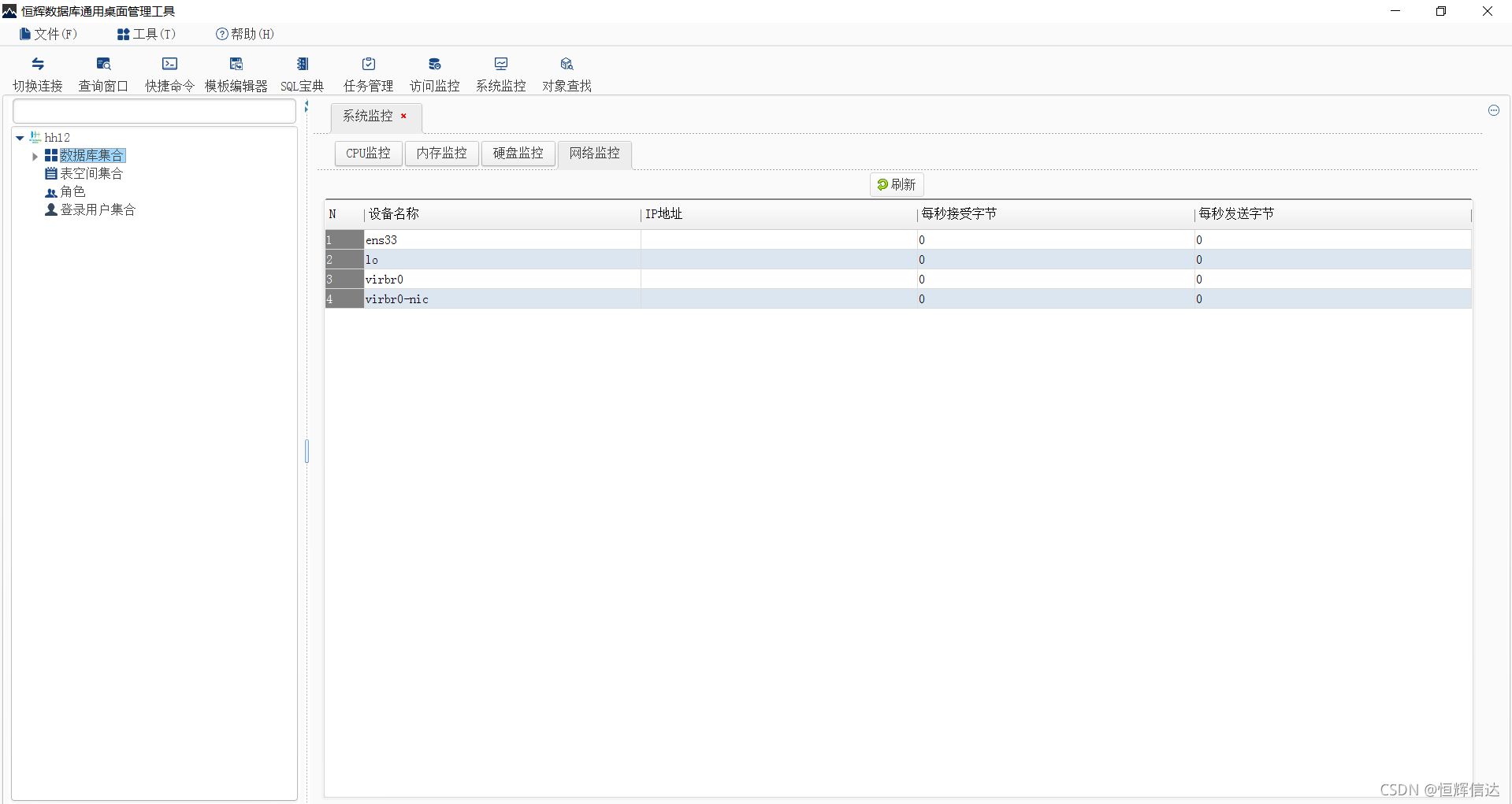Select 表空间集合 label in the tree
The image size is (1512, 804).
coord(91,173)
